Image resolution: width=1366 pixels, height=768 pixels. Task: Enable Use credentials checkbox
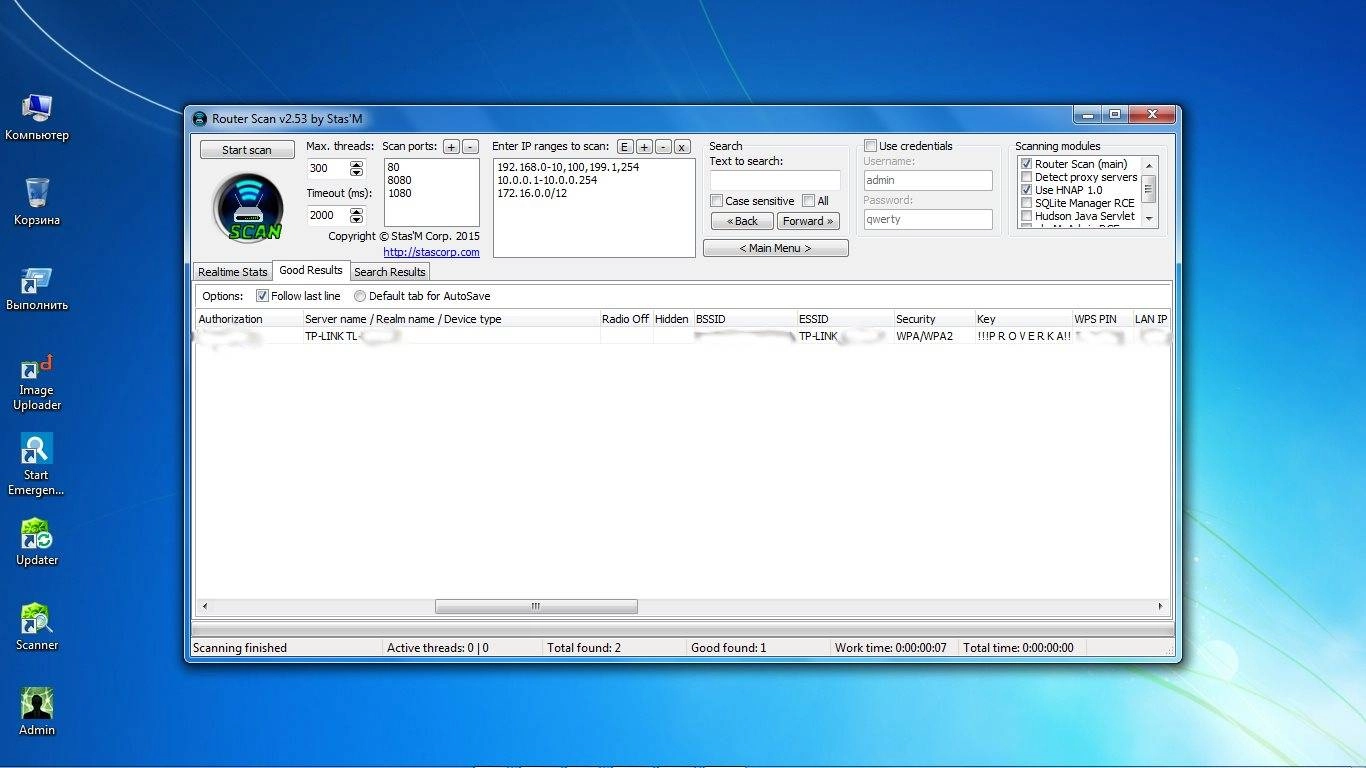[870, 146]
